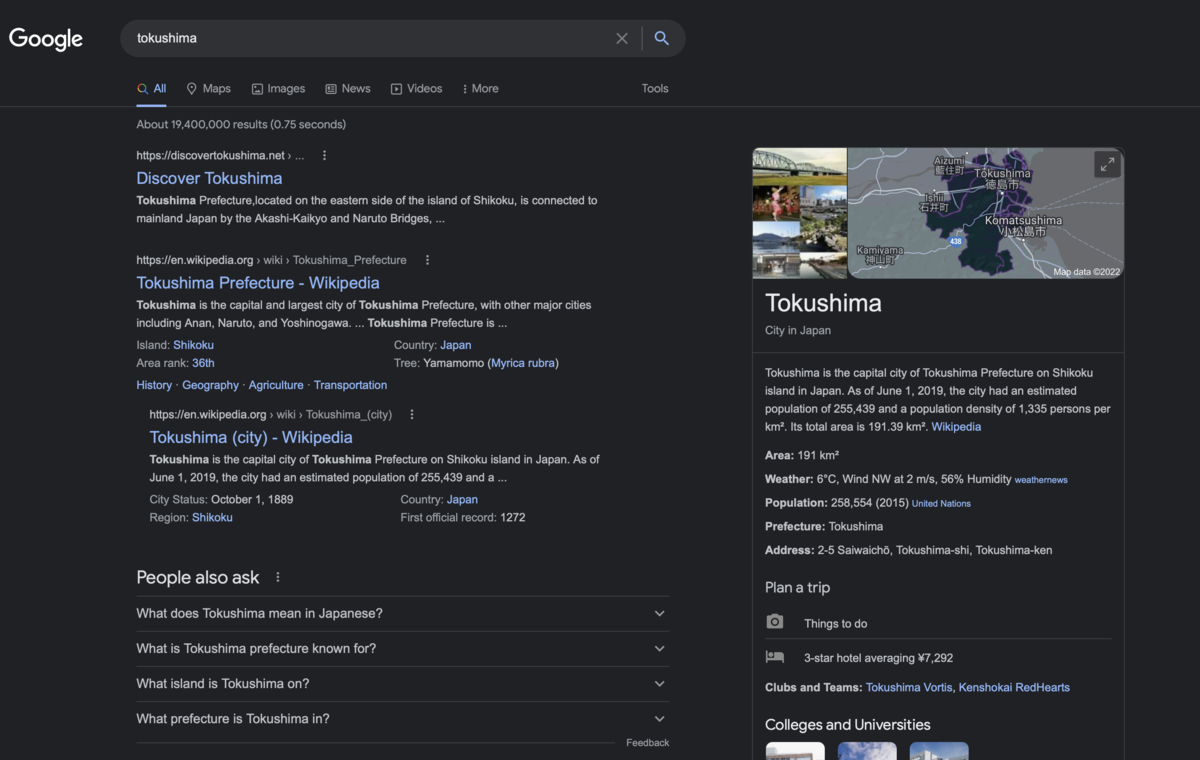Open Wikipedia link in knowledge panel description
The width and height of the screenshot is (1200, 760).
pos(956,427)
